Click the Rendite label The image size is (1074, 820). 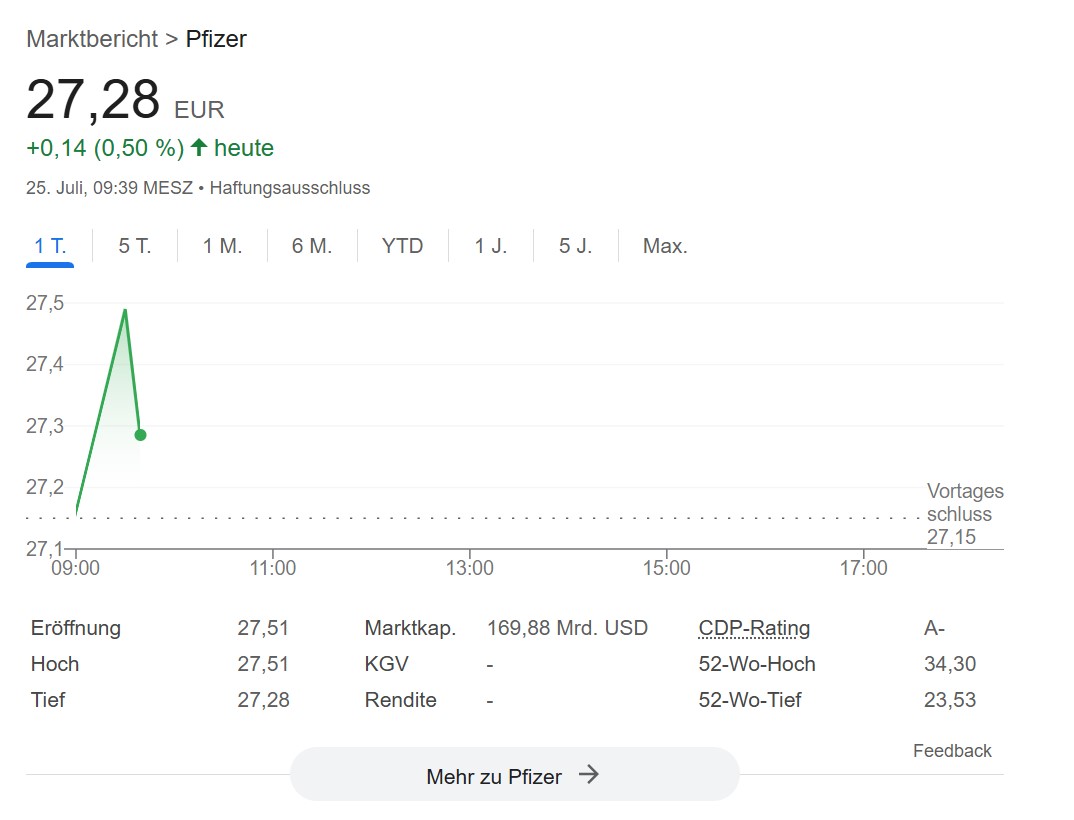(401, 700)
